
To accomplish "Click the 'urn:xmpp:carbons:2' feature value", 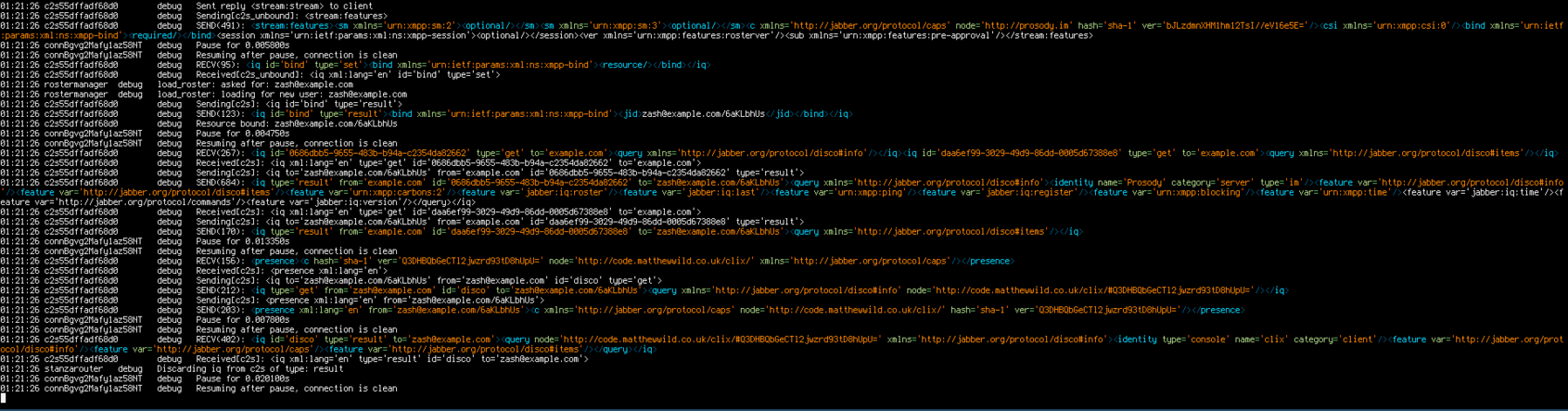I will coord(398,192).
